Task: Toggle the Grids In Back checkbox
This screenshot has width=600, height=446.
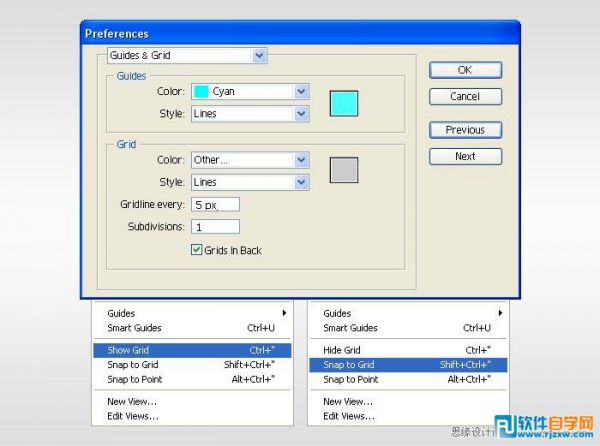Action: (196, 250)
